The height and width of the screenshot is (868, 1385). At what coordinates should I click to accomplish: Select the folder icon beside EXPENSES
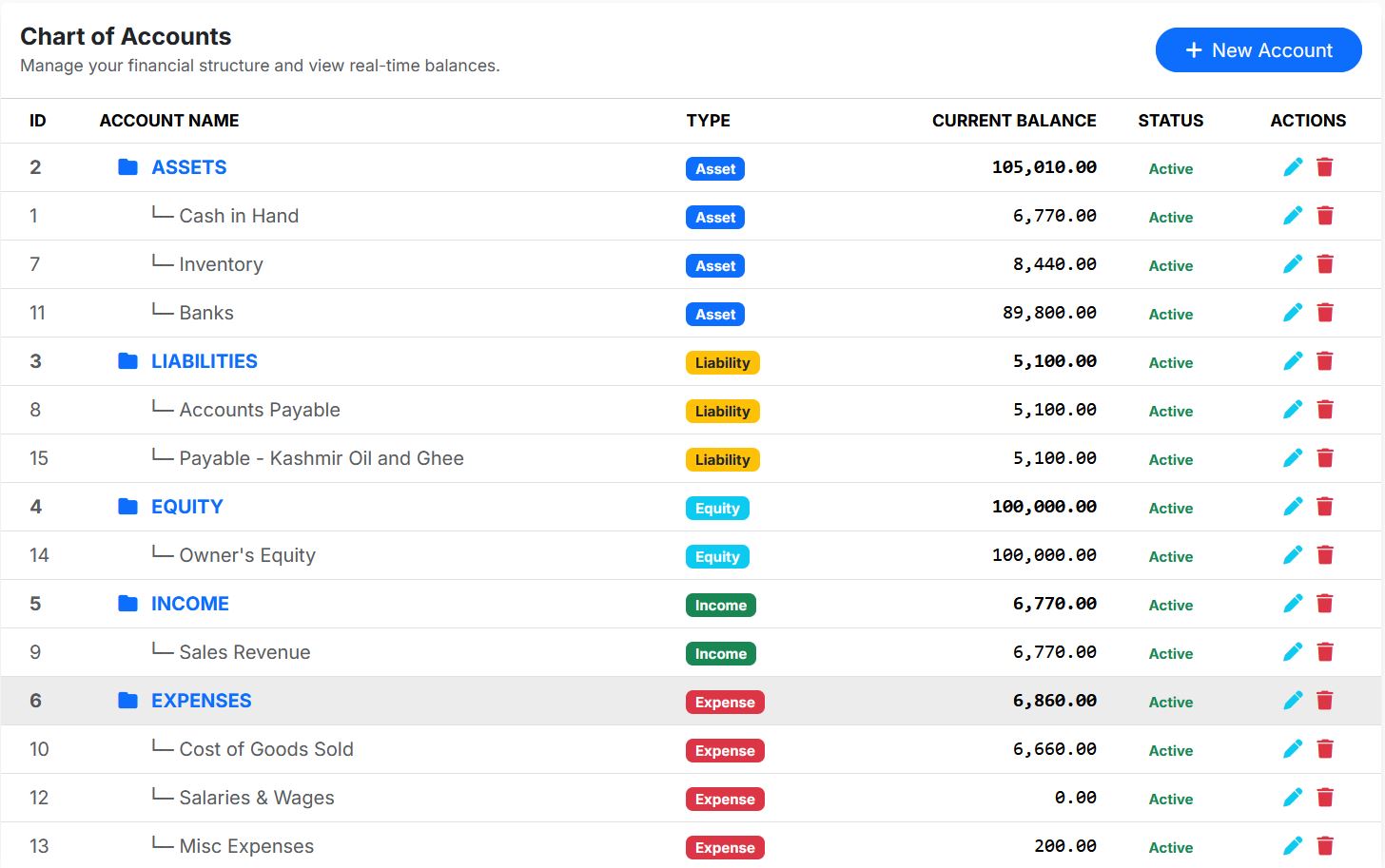click(x=127, y=700)
